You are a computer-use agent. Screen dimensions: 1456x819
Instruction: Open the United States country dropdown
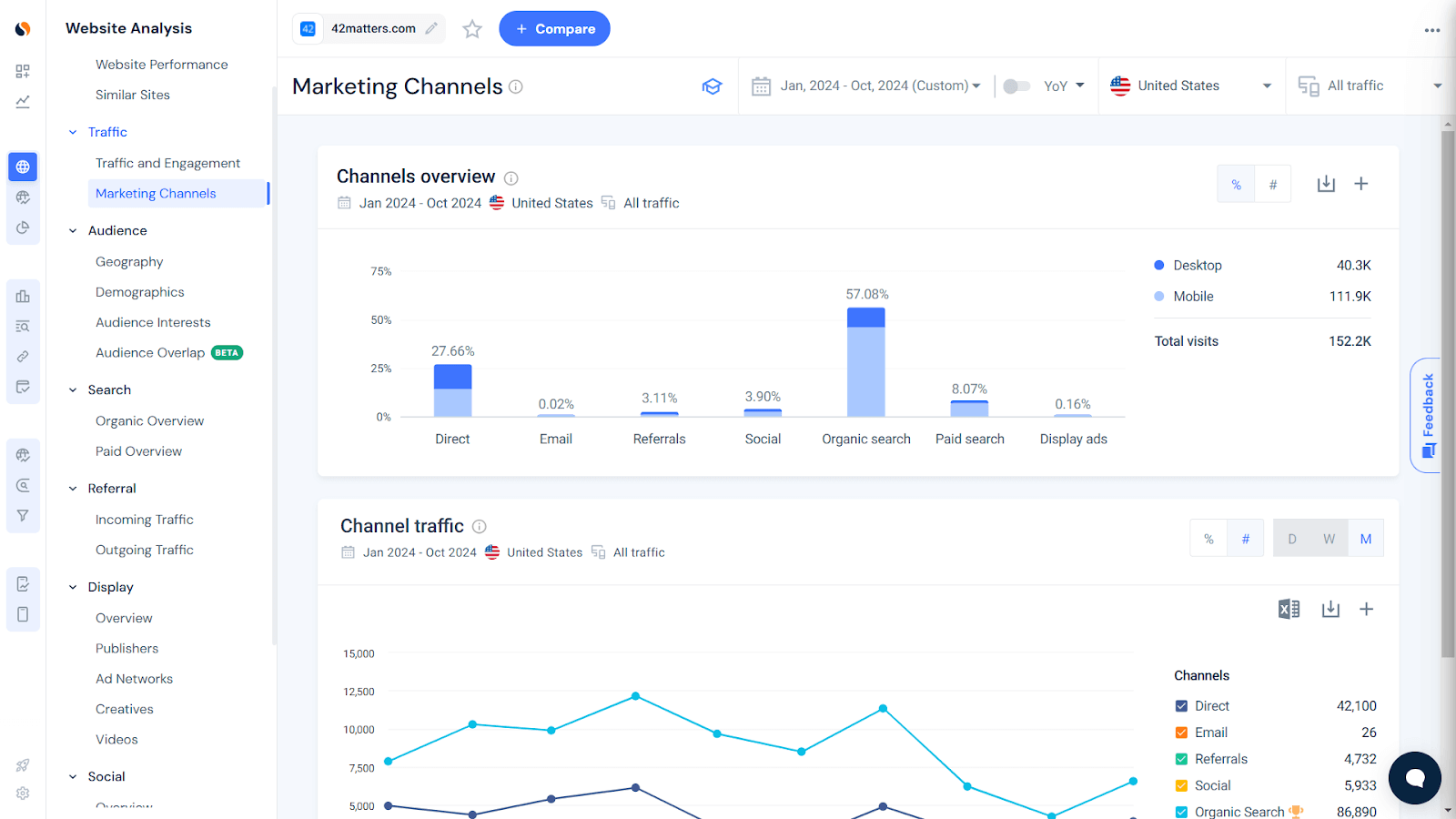point(1190,86)
